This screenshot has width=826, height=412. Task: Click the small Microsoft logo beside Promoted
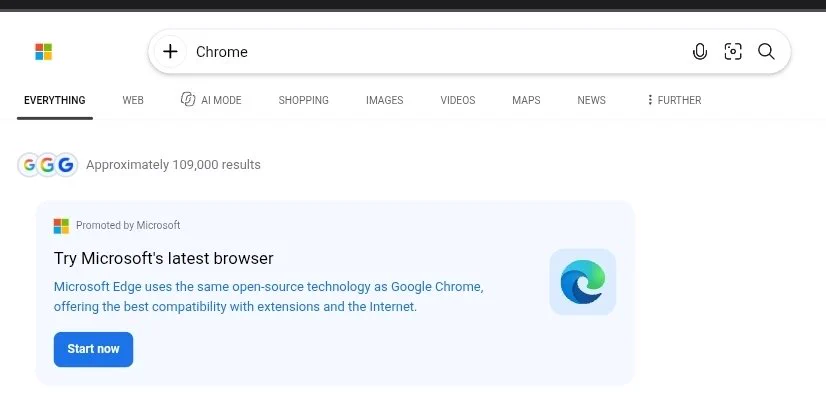tap(61, 226)
